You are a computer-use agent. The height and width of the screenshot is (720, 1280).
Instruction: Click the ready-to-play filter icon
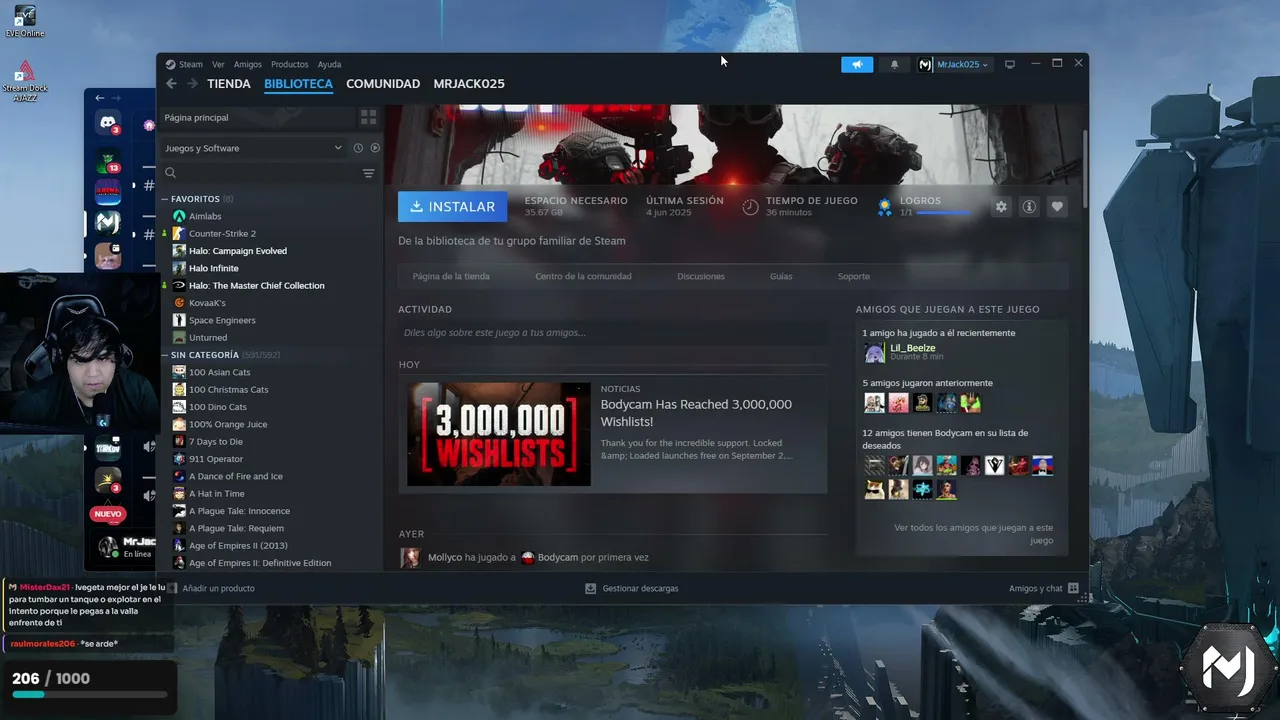375,148
